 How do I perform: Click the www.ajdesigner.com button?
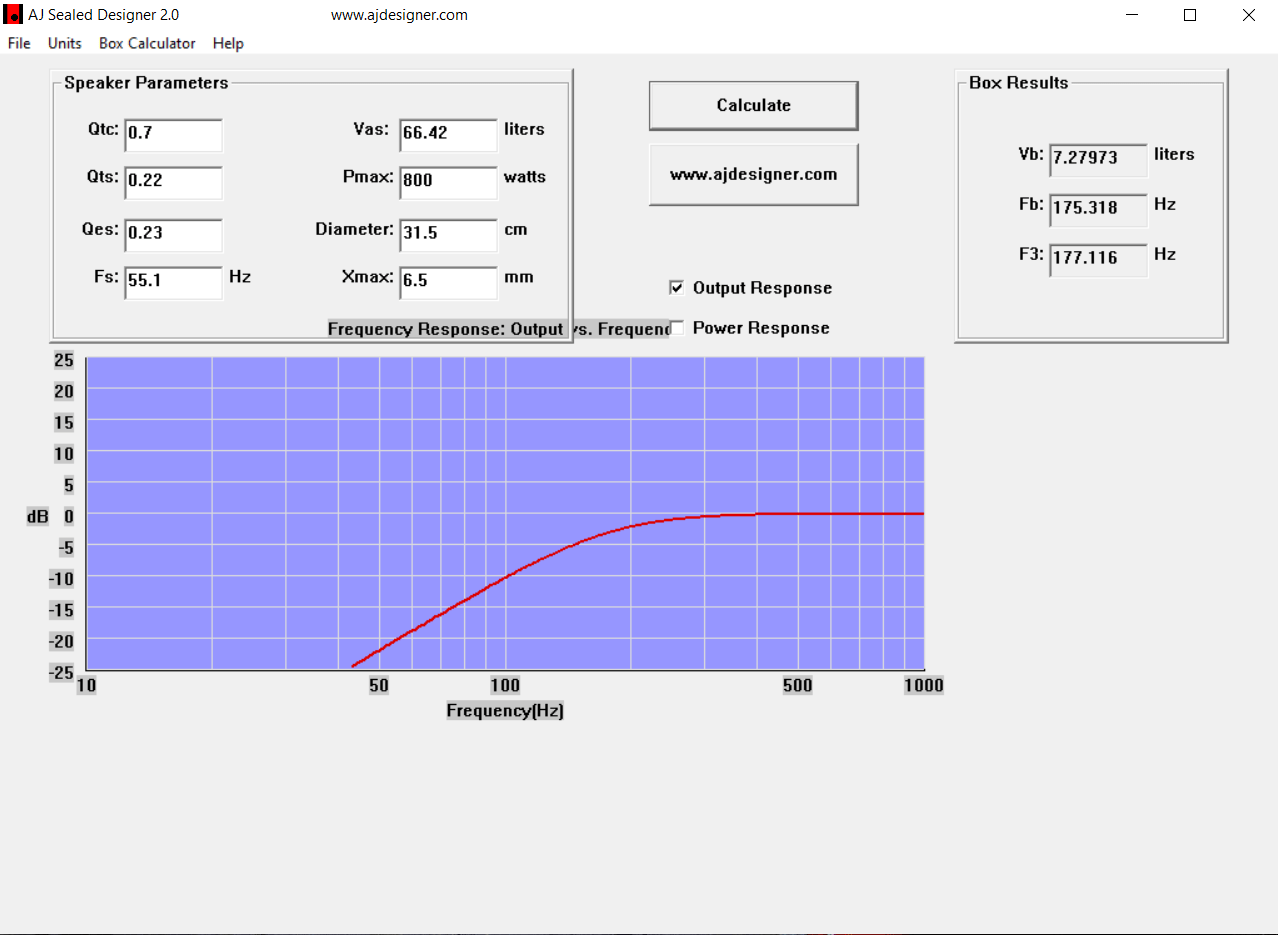click(753, 174)
